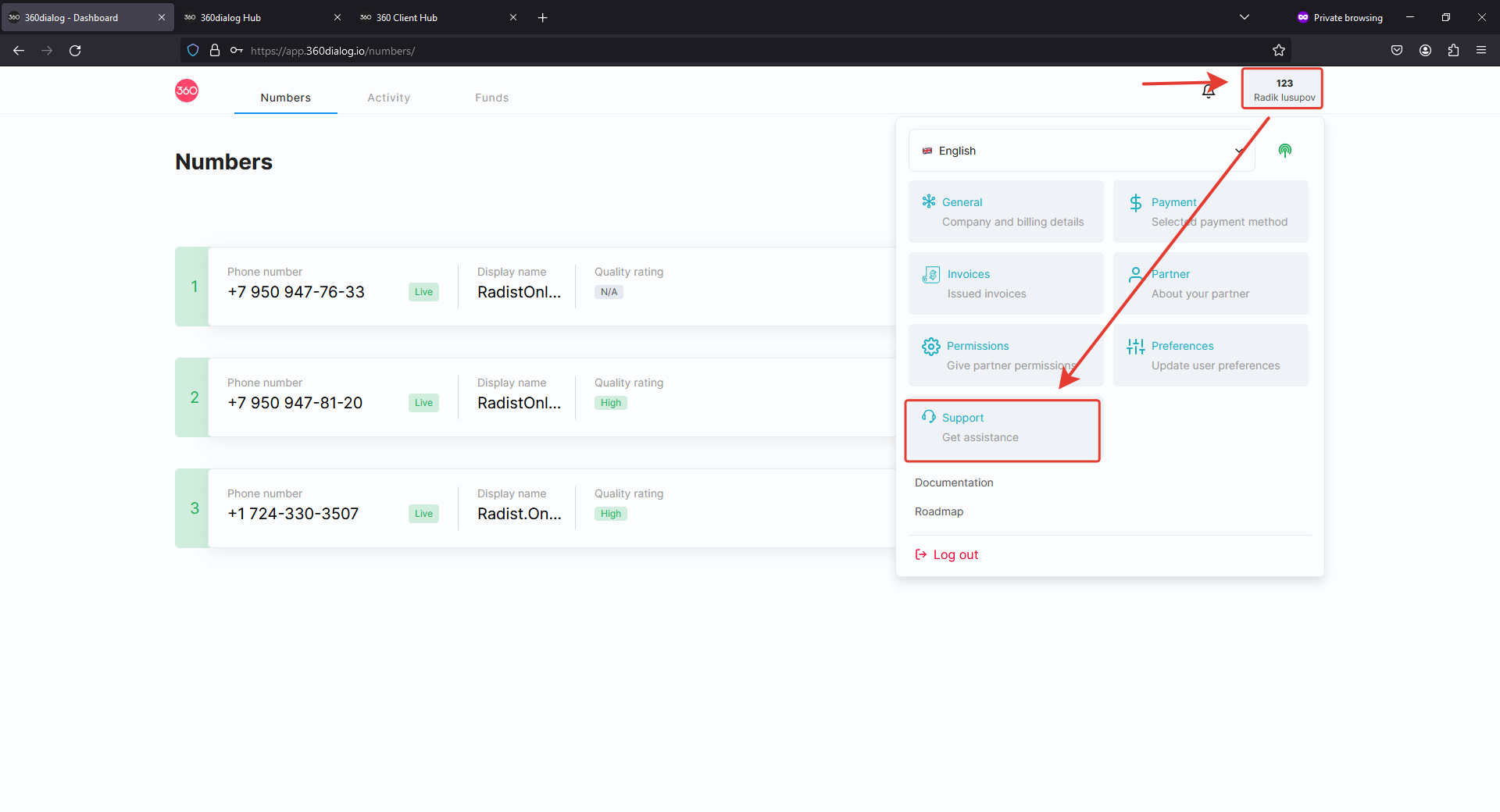Viewport: 1500px width, 812px height.
Task: Click display name Radist.On... in row 3
Action: tap(520, 514)
